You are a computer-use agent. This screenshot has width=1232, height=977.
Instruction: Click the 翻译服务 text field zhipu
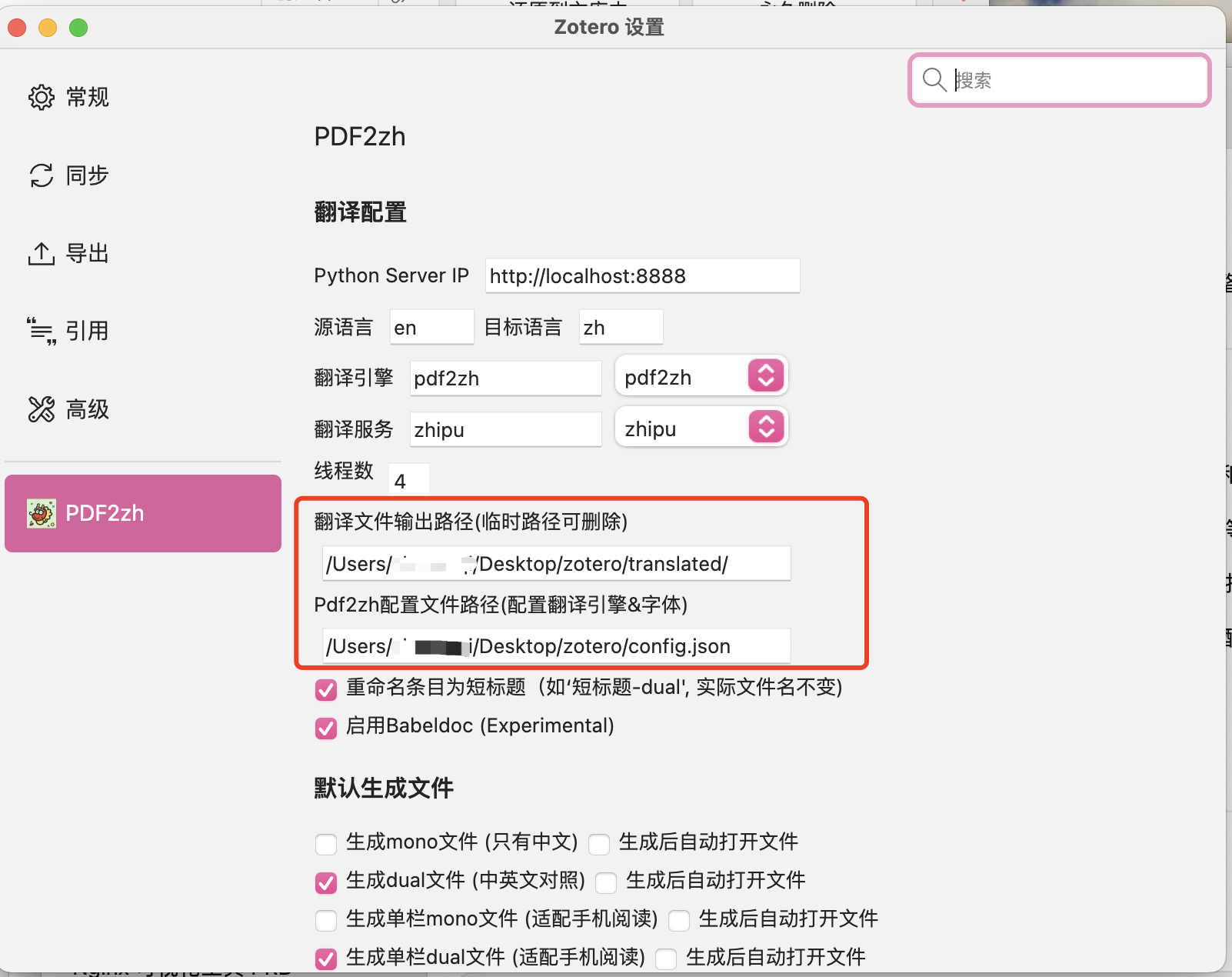coord(505,429)
